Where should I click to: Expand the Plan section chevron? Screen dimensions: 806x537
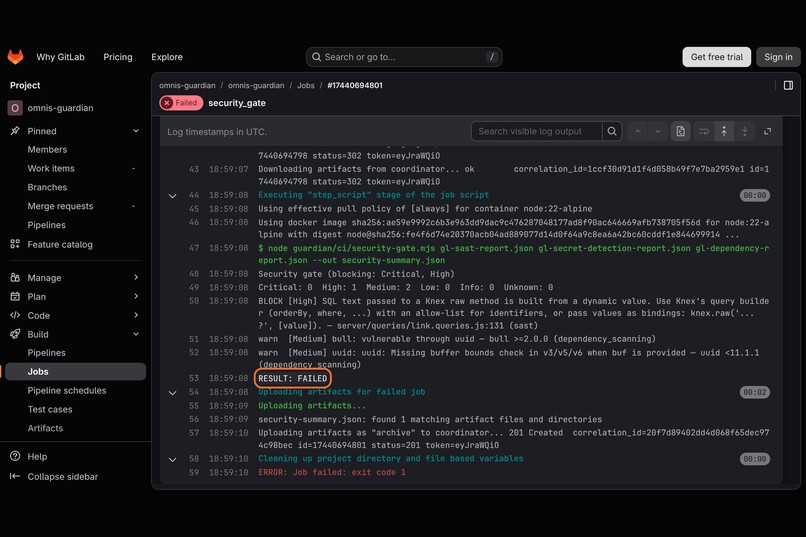point(136,297)
